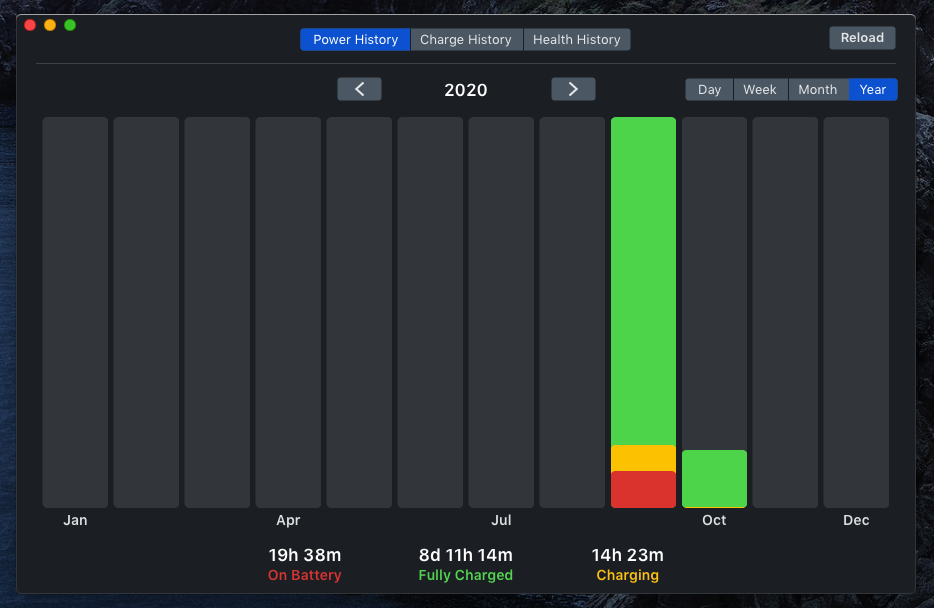This screenshot has width=934, height=608.
Task: Open the Charge History tab
Action: (466, 39)
